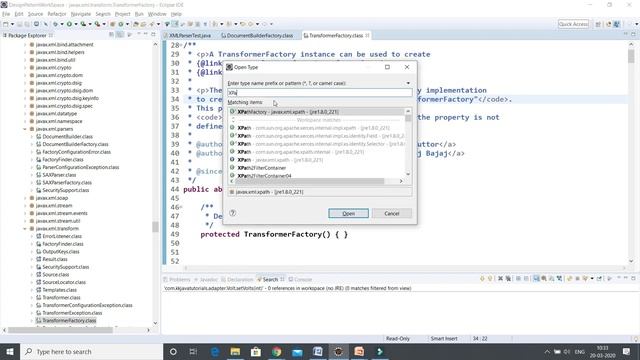Click the Task View taskbar icon
The image size is (640, 360).
click(193, 351)
